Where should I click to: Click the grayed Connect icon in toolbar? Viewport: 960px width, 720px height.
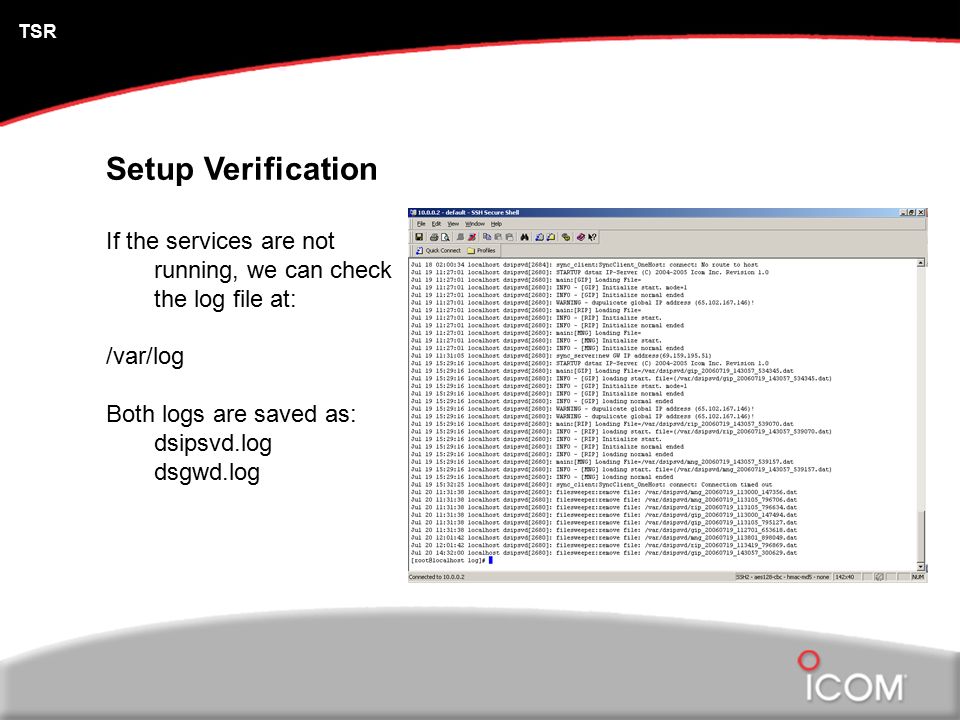coord(460,237)
